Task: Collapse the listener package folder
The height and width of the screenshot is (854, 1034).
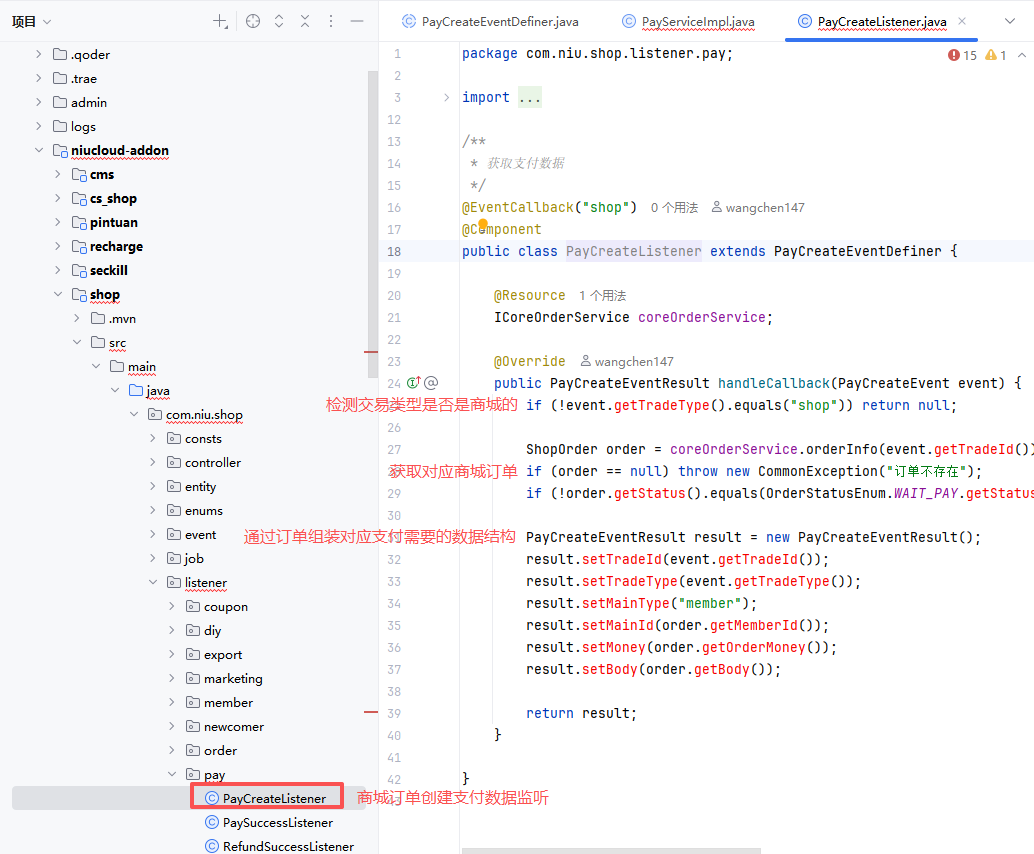Action: [x=153, y=583]
